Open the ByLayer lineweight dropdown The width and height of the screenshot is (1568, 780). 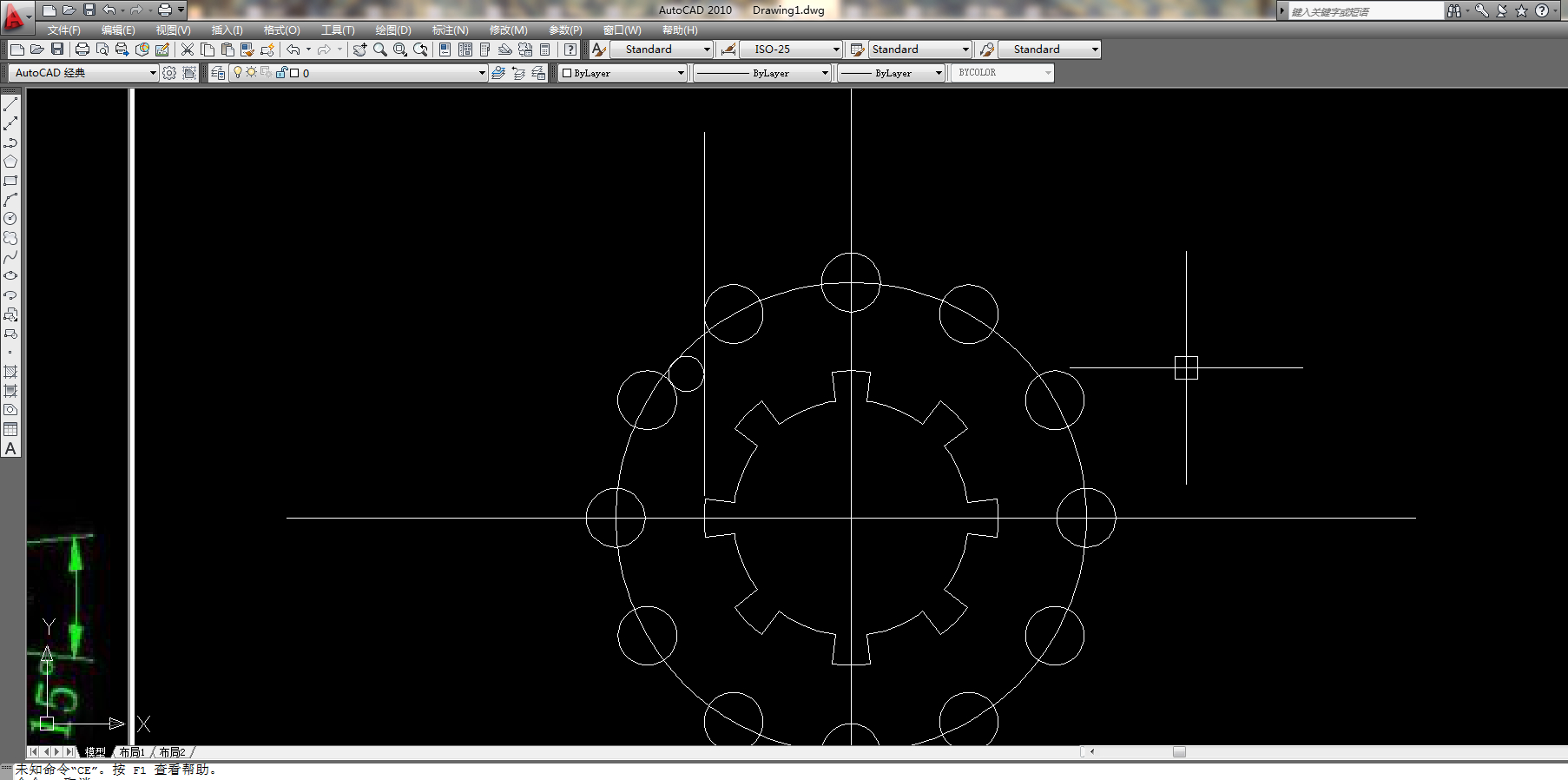892,73
